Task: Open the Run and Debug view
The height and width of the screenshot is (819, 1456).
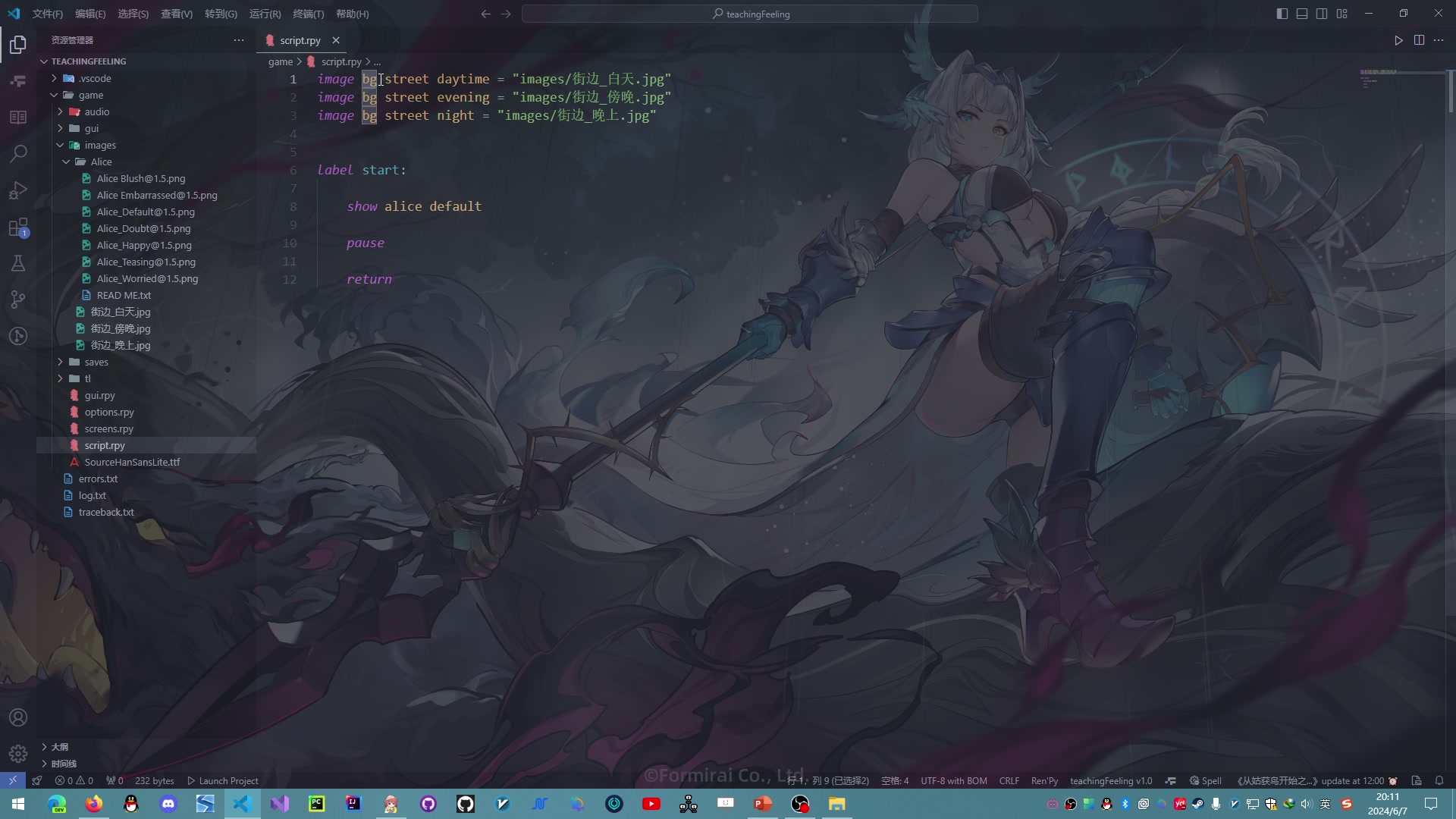Action: (18, 190)
